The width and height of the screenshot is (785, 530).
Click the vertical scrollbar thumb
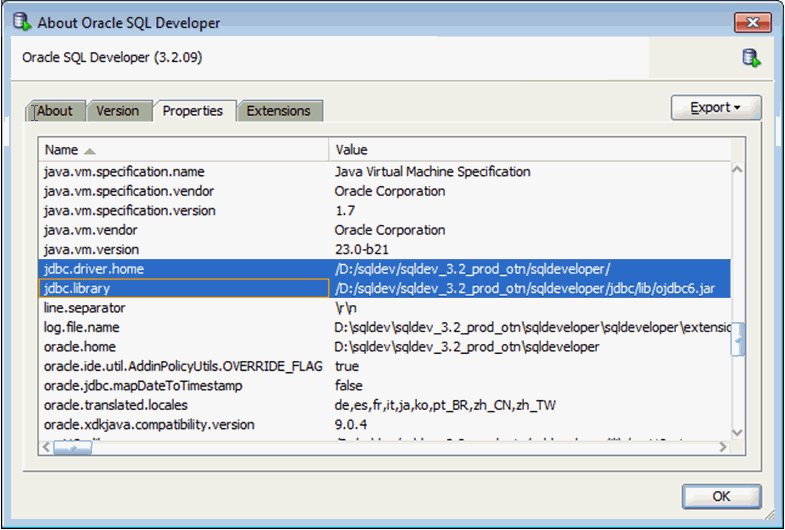click(x=737, y=339)
